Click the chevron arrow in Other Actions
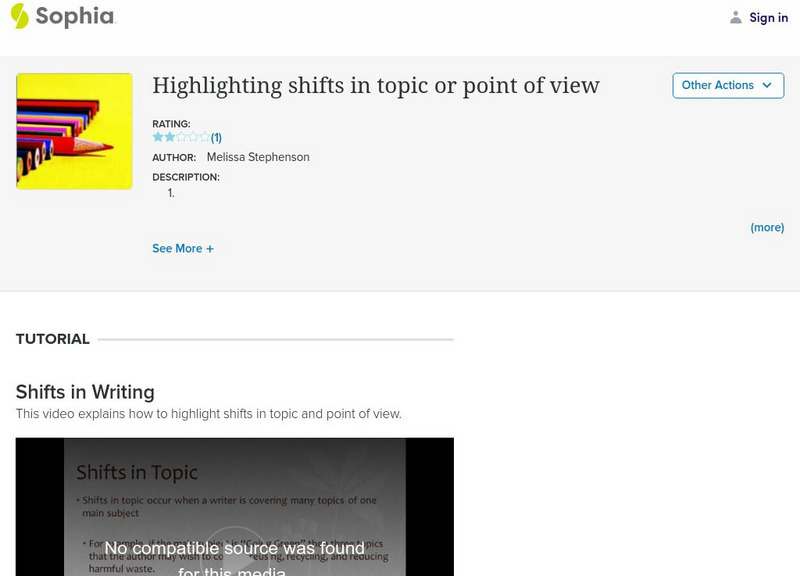The height and width of the screenshot is (576, 800). (767, 85)
